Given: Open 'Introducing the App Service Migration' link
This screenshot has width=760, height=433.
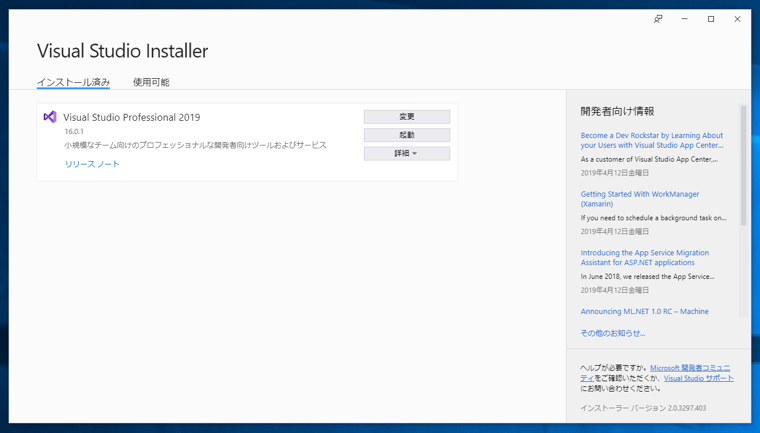Looking at the screenshot, I should coord(645,257).
